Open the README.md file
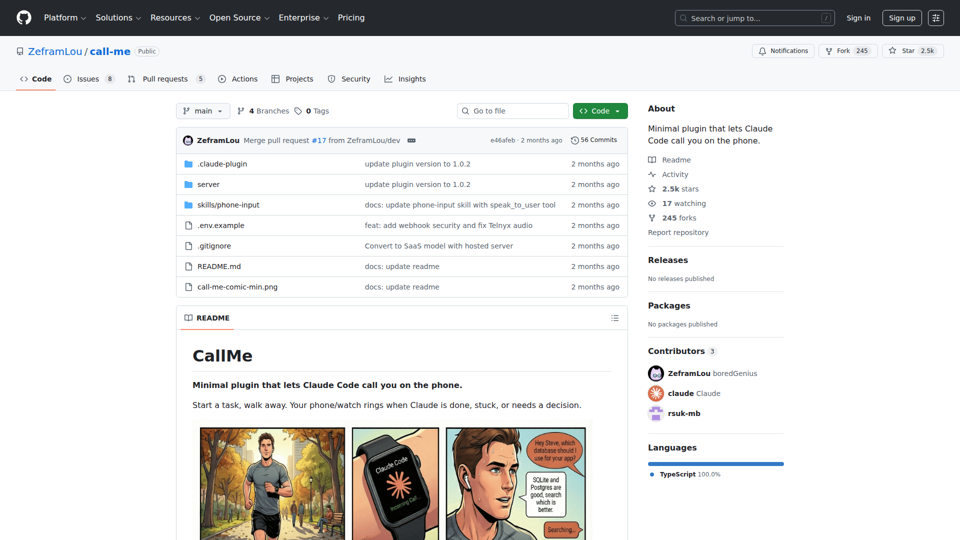This screenshot has height=540, width=960. pyautogui.click(x=219, y=266)
